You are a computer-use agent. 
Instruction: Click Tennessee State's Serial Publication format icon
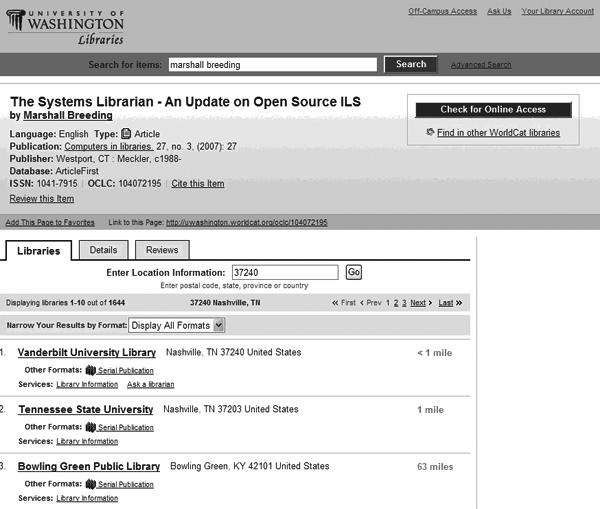90,427
